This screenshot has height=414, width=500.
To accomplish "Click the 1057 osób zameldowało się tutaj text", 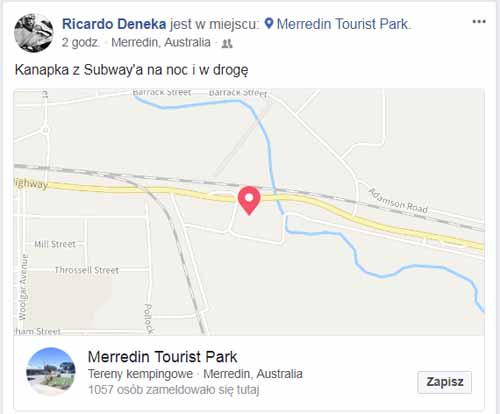I will pos(174,389).
